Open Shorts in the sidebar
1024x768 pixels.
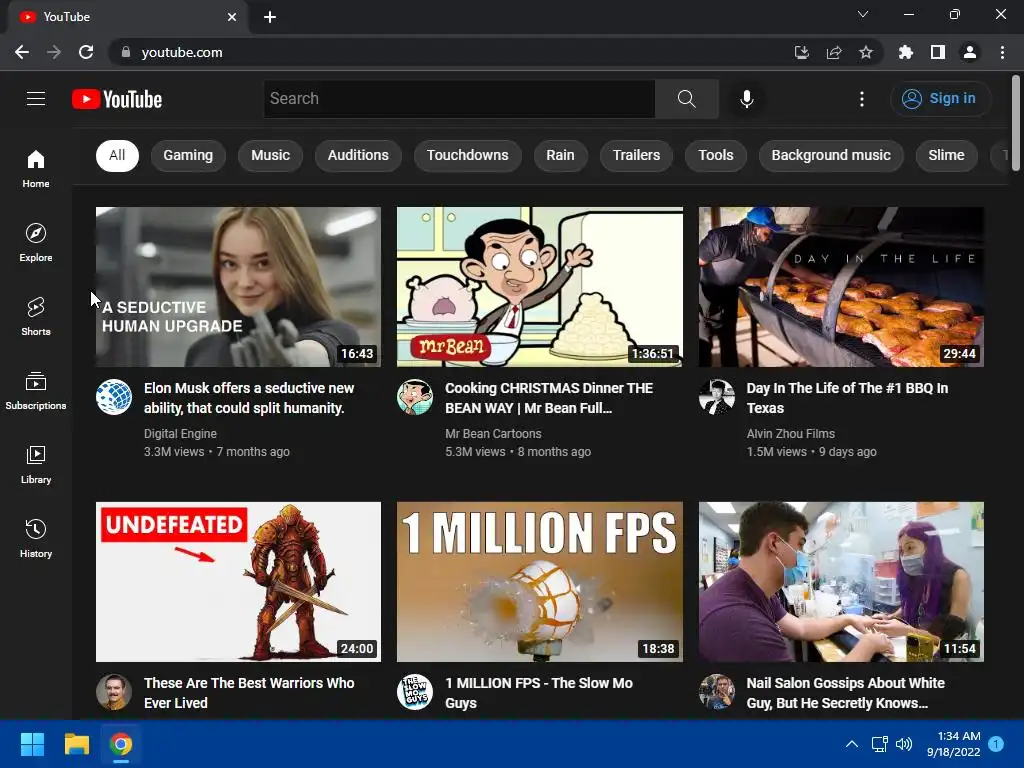pyautogui.click(x=36, y=316)
